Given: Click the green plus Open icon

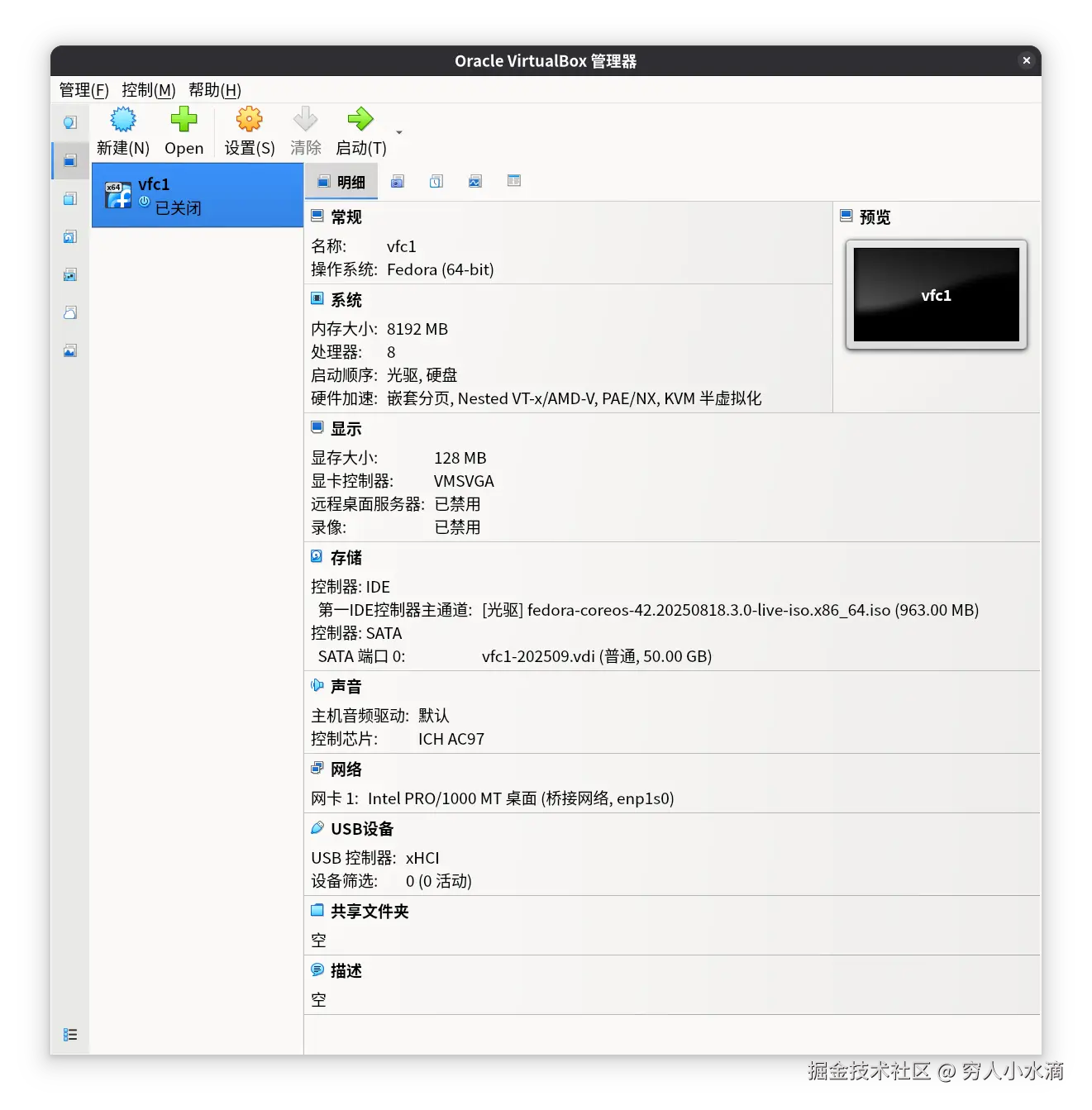Looking at the screenshot, I should (x=184, y=120).
